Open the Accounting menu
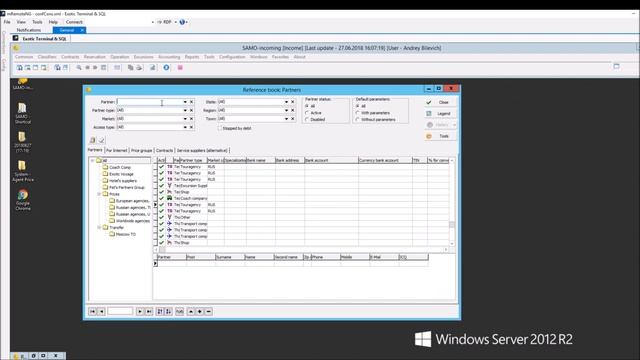Viewport: 640px width, 360px height. tap(169, 57)
